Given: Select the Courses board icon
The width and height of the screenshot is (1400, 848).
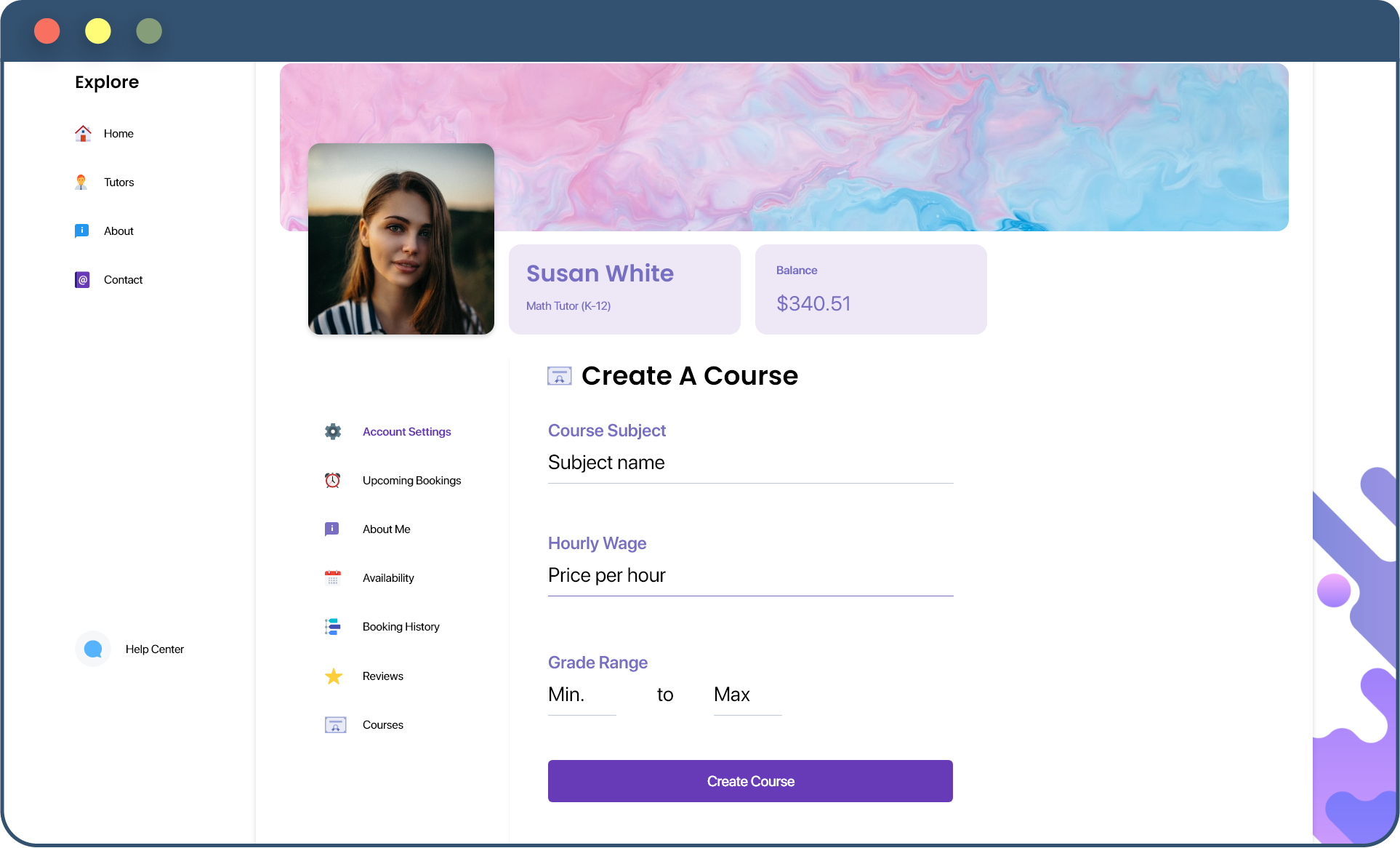Looking at the screenshot, I should (x=335, y=723).
